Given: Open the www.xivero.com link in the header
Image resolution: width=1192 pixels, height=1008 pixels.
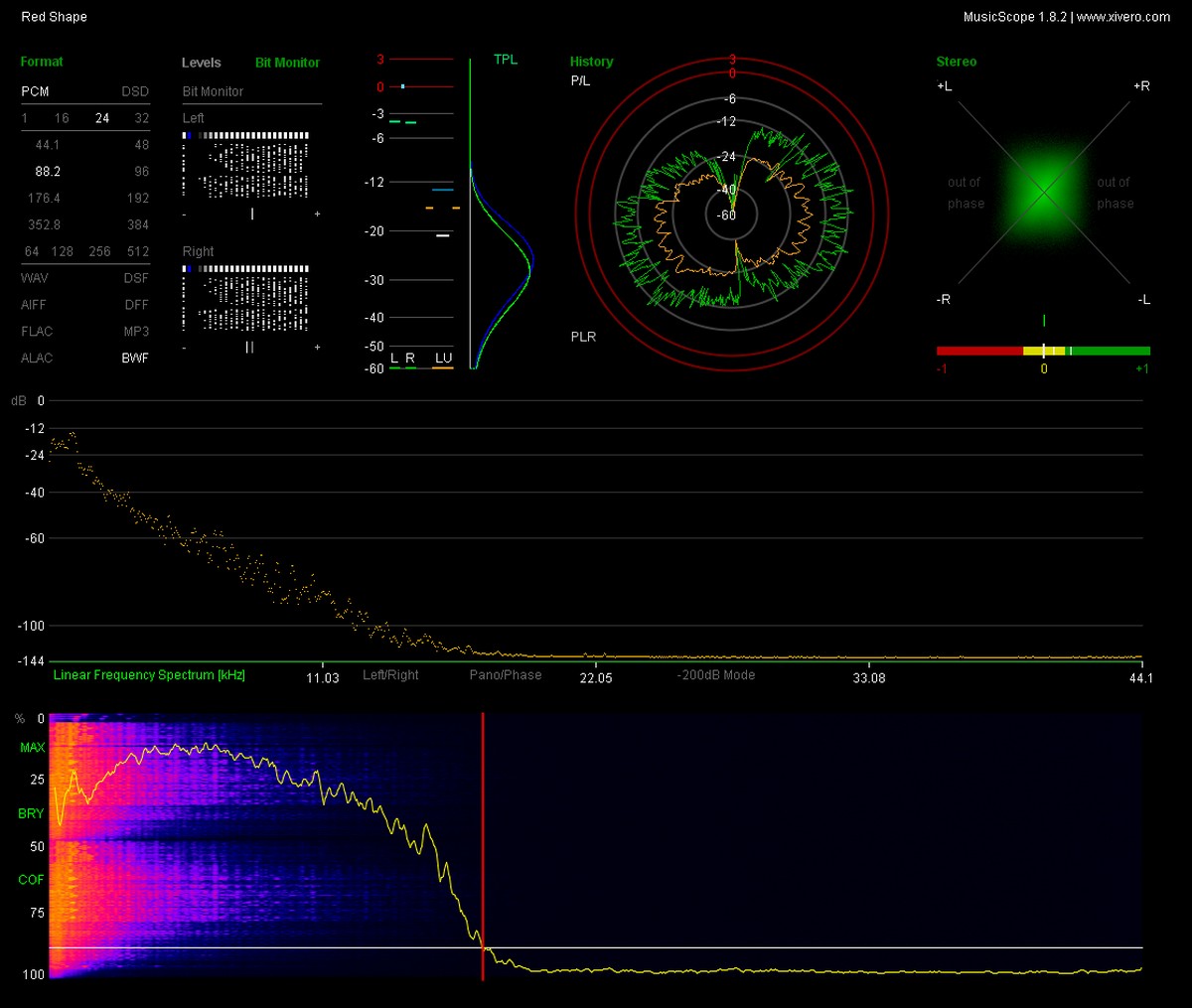Looking at the screenshot, I should (x=1123, y=17).
